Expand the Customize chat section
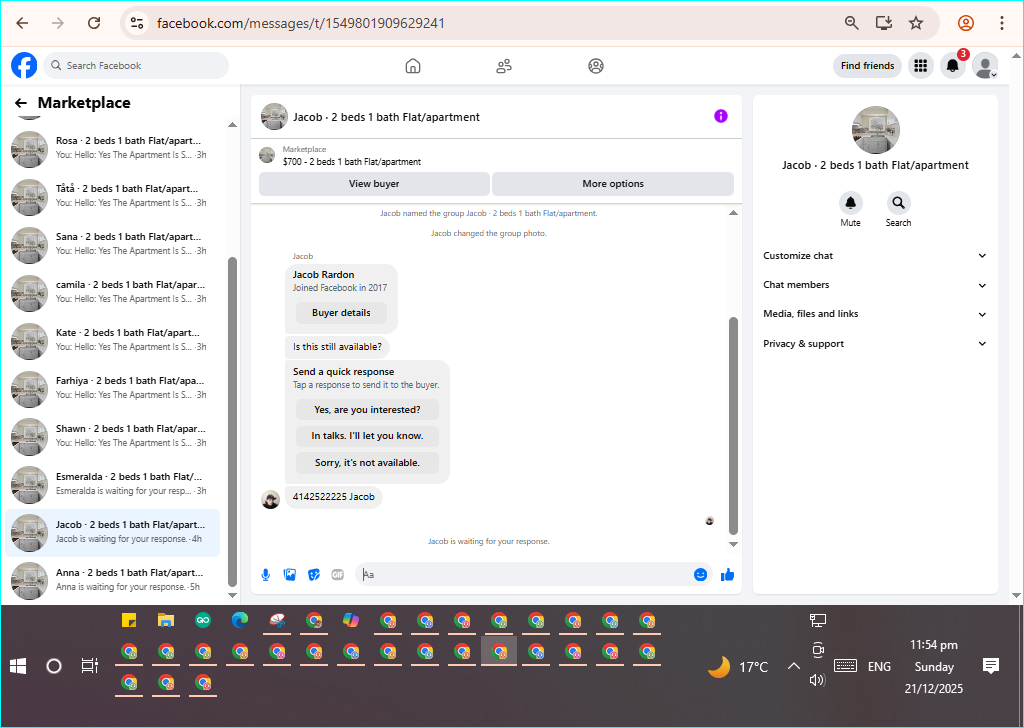Viewport: 1024px width, 728px height. pyautogui.click(x=875, y=256)
